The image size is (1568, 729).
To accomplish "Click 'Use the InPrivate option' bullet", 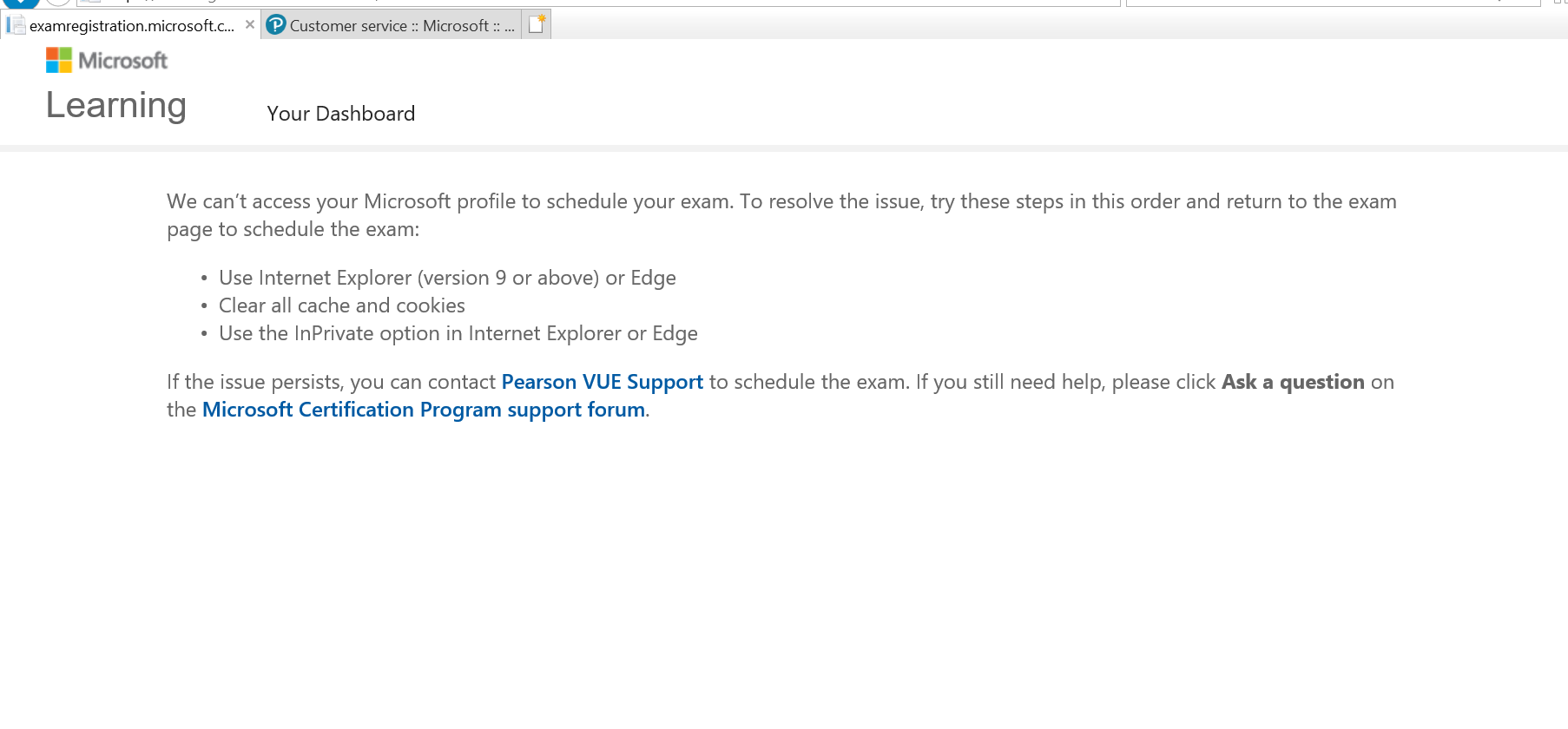I will point(458,333).
